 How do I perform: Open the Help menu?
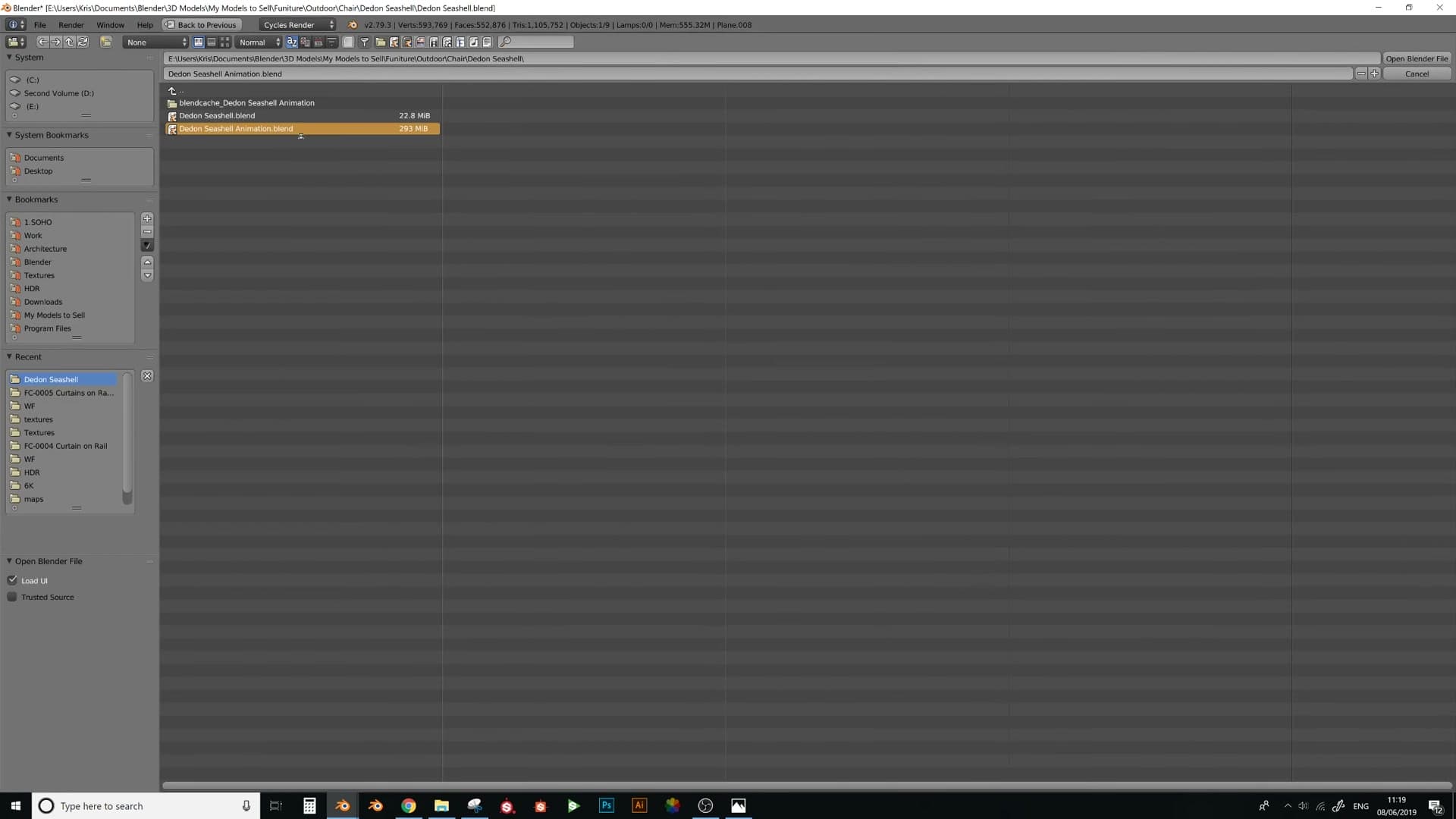[x=145, y=25]
